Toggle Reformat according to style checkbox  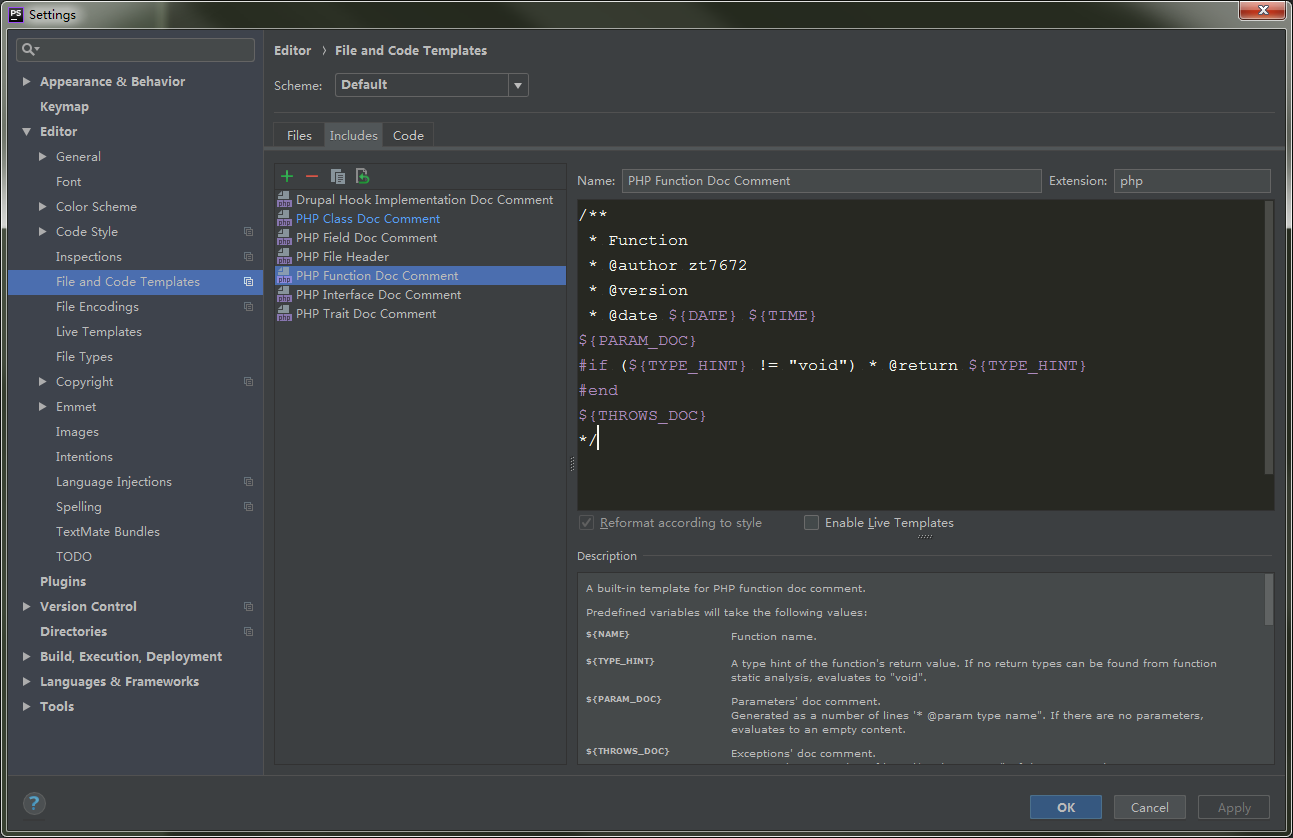coord(586,523)
